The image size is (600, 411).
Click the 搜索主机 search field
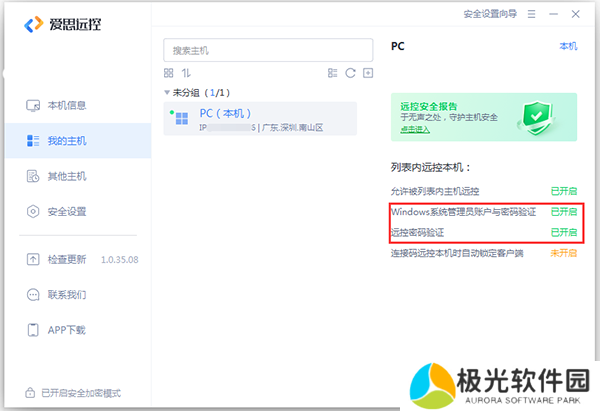pyautogui.click(x=268, y=50)
